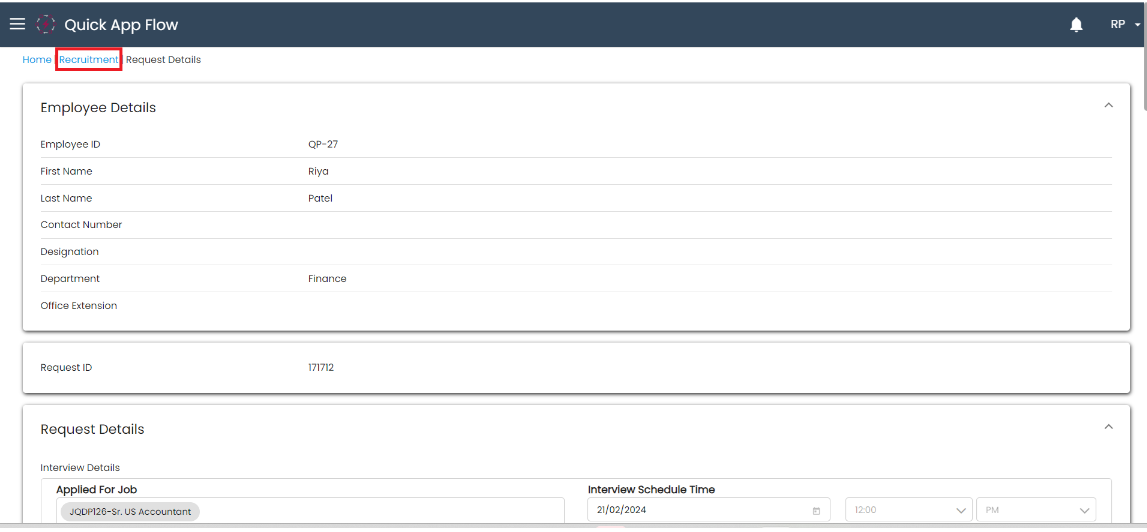Click the Department value Finance
Image resolution: width=1147 pixels, height=532 pixels.
pyautogui.click(x=327, y=279)
